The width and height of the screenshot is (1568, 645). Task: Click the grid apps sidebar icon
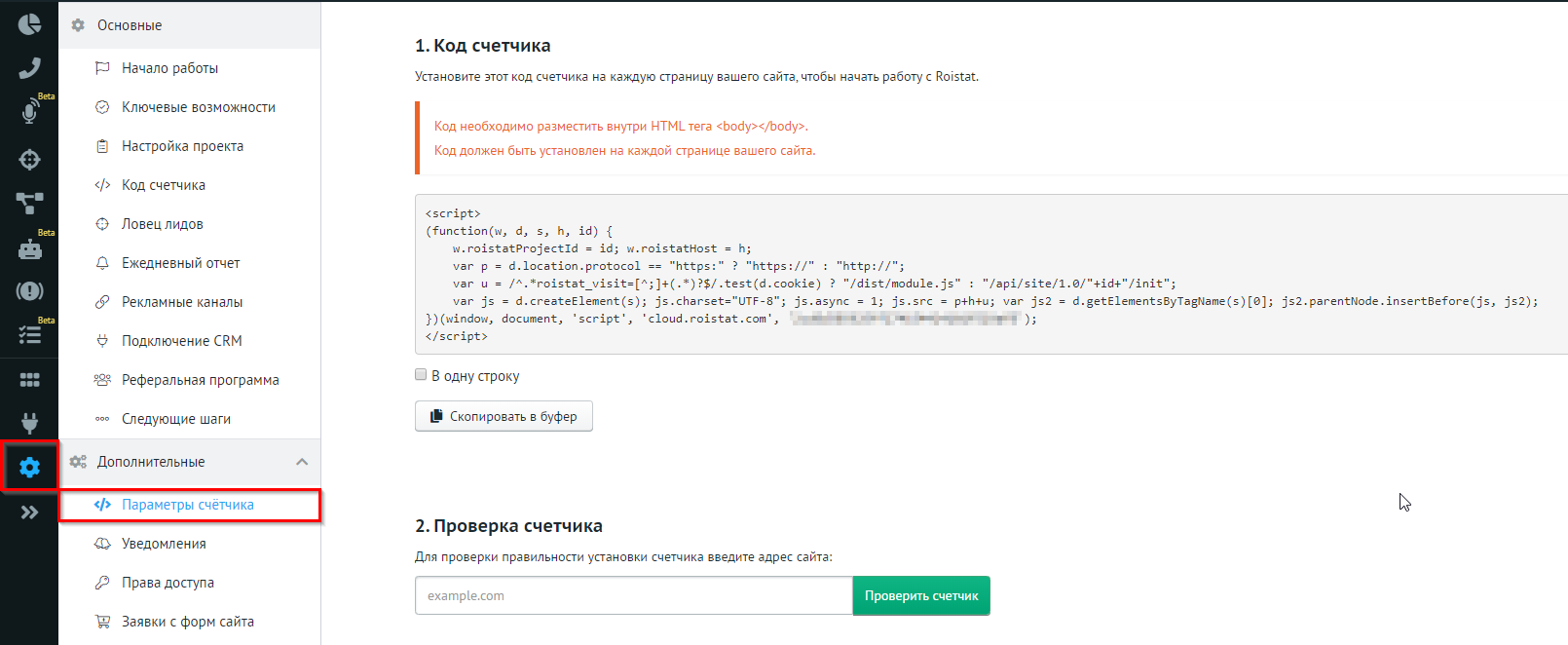(x=29, y=380)
